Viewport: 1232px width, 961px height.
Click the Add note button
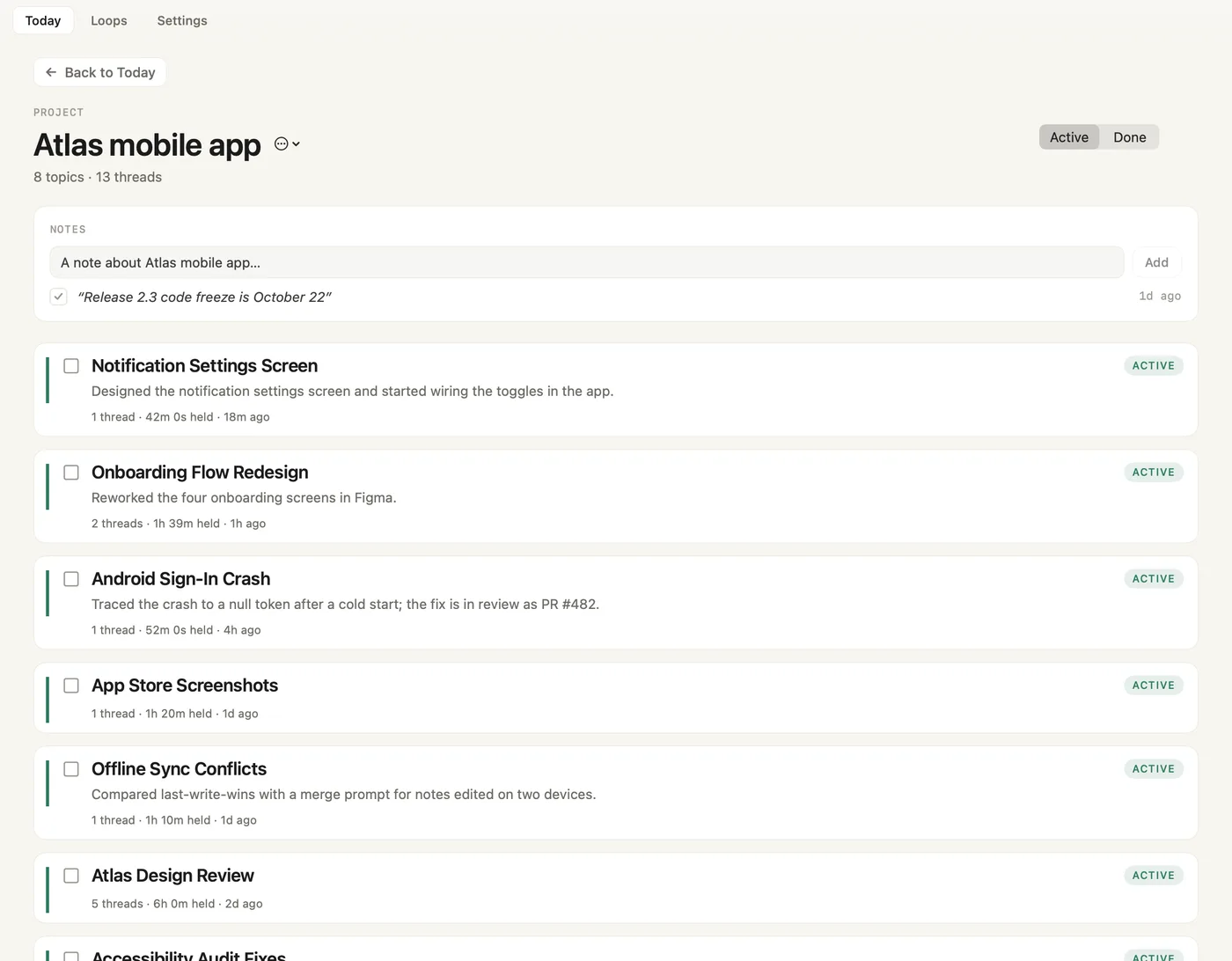1156,262
